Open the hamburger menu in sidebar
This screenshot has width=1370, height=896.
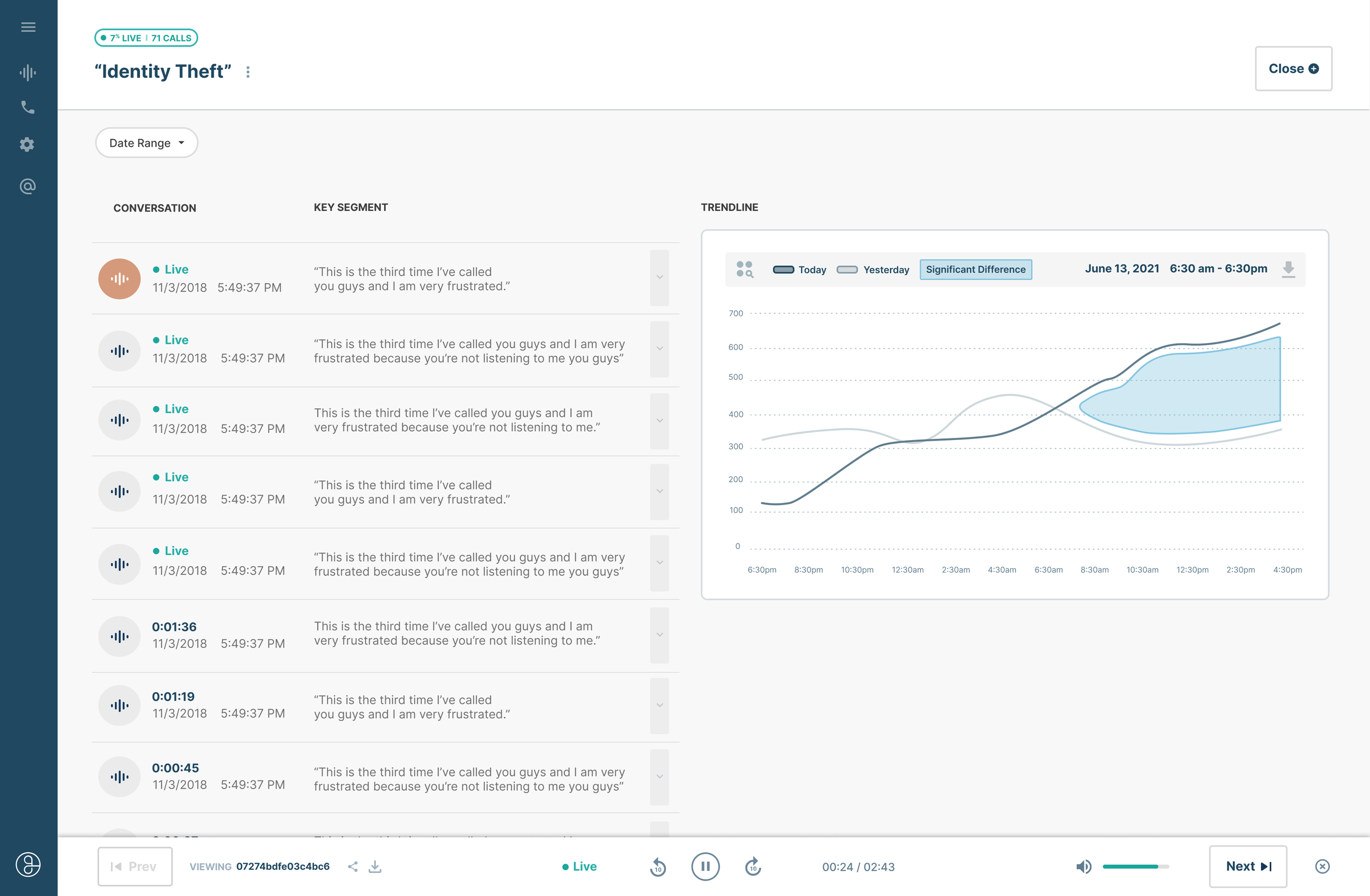28,27
